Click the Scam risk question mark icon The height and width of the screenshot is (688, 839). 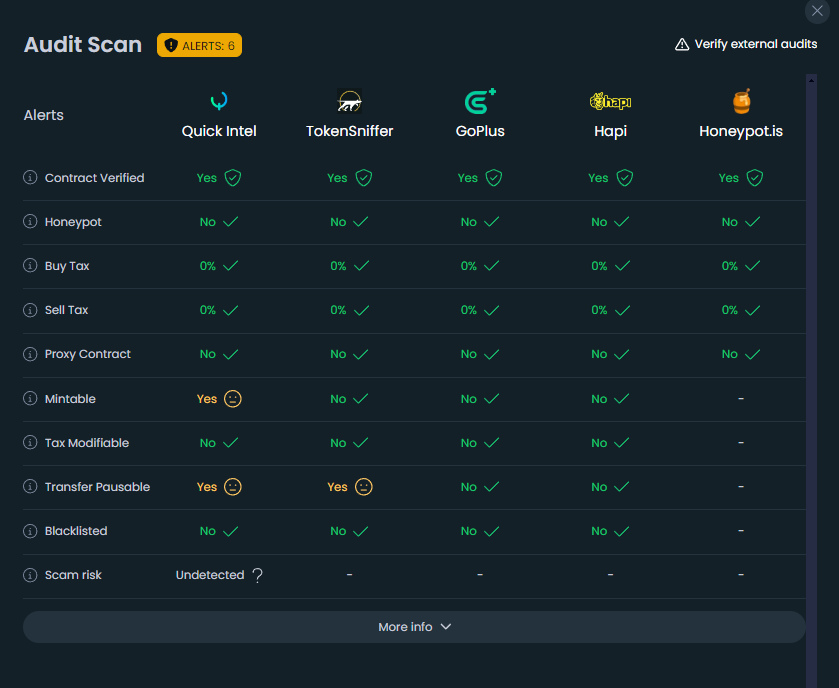click(257, 575)
